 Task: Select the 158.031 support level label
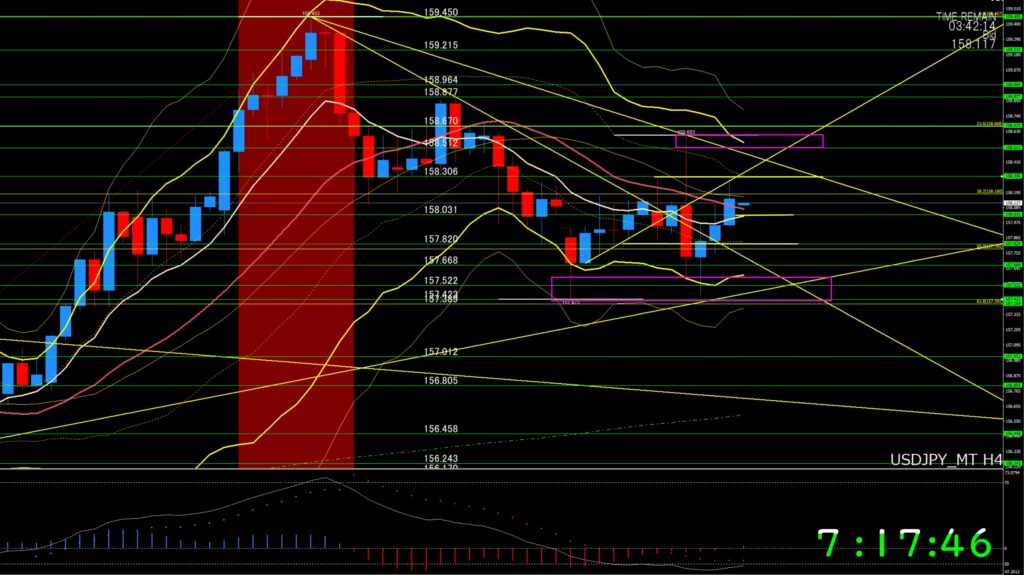point(441,210)
